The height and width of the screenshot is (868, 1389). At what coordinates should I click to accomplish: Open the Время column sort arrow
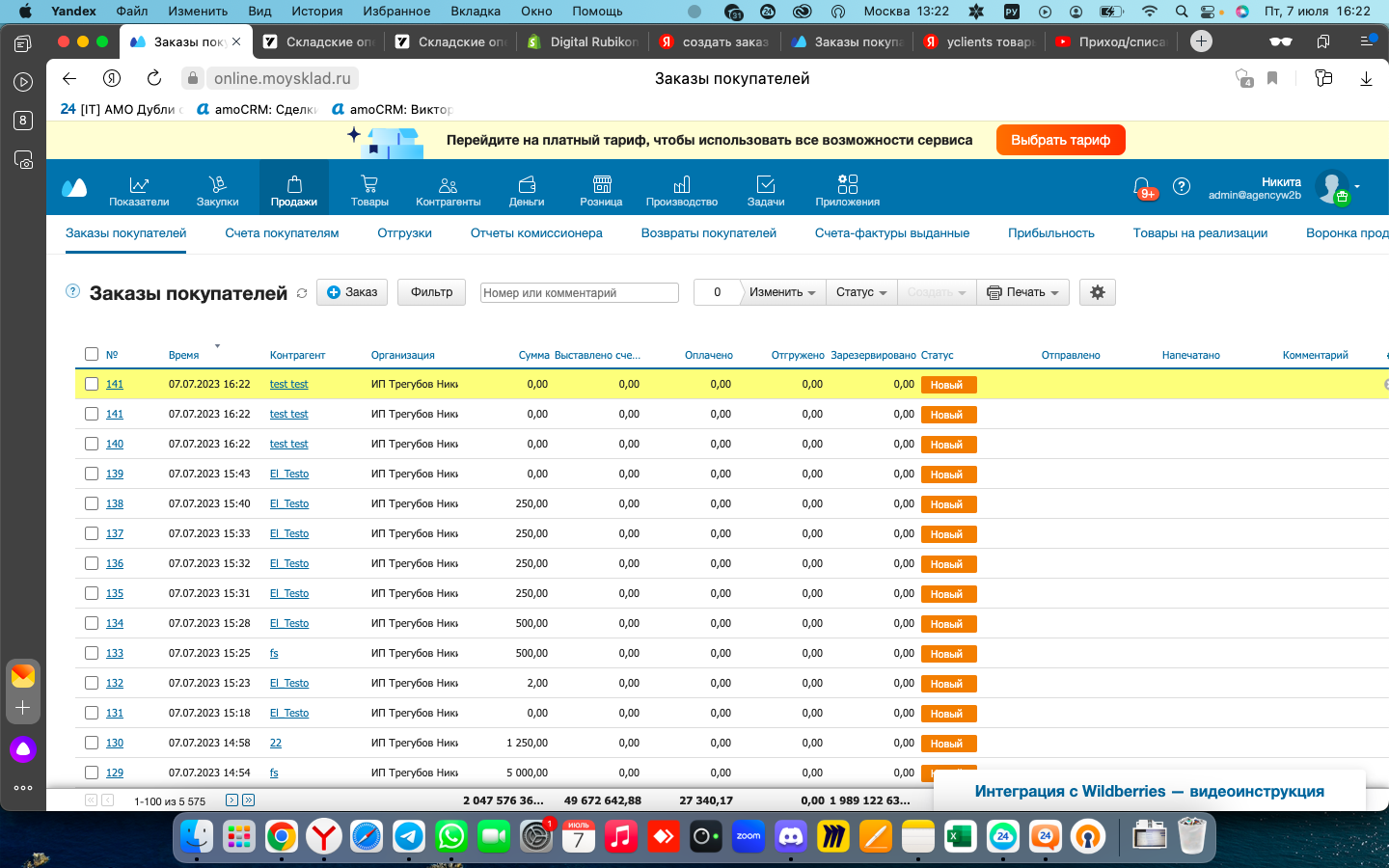pos(217,346)
